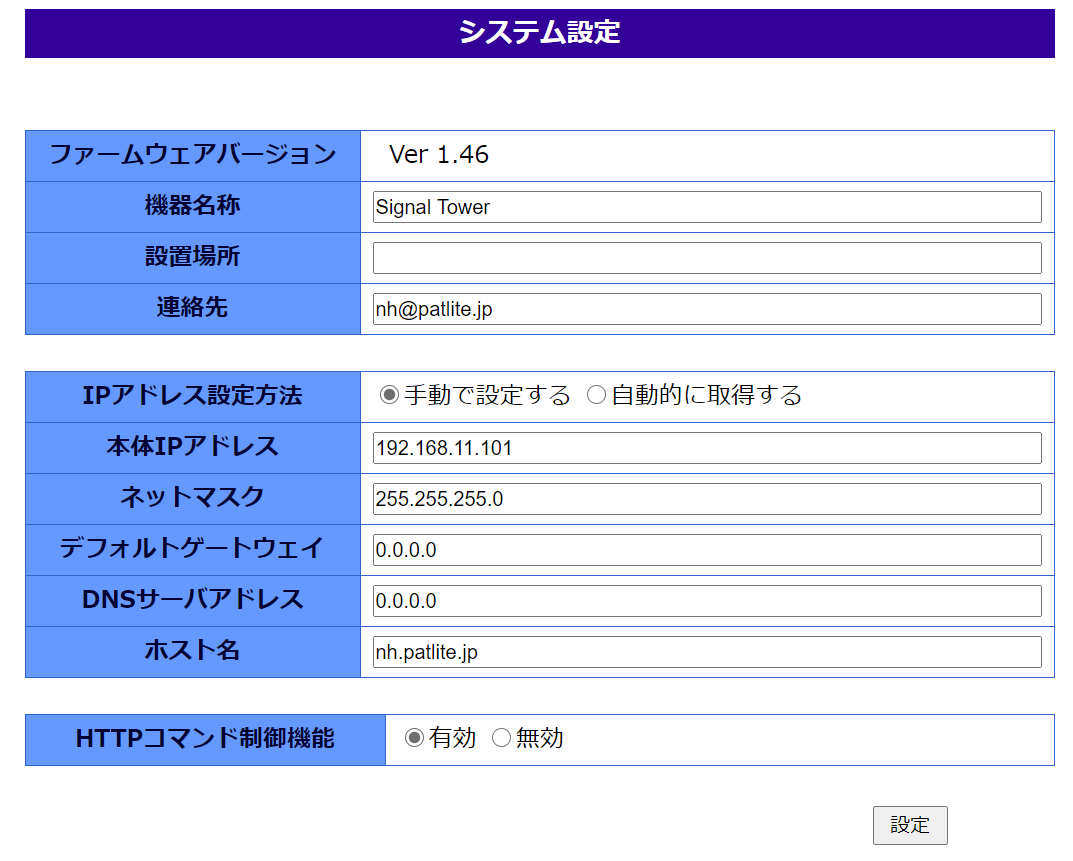This screenshot has height=861, width=1073.
Task: Select the 手動で設定する radio button
Action: click(x=389, y=395)
